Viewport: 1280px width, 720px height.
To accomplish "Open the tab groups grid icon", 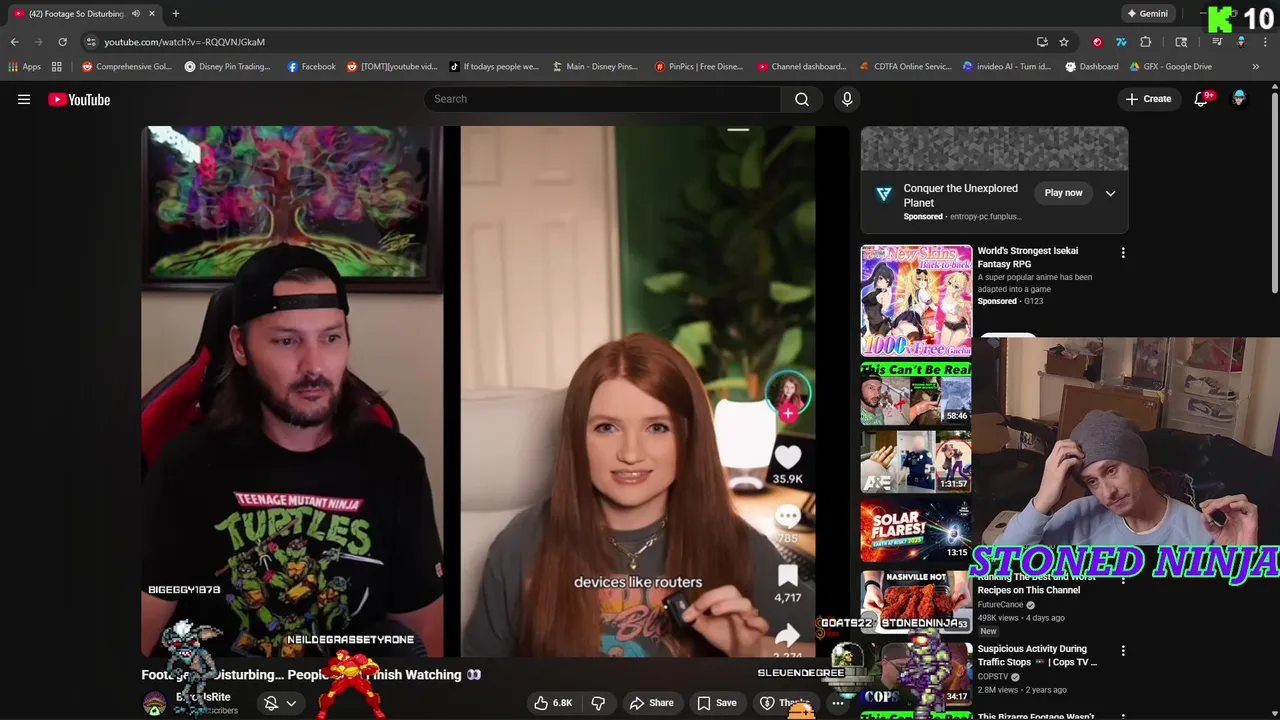I will (57, 67).
